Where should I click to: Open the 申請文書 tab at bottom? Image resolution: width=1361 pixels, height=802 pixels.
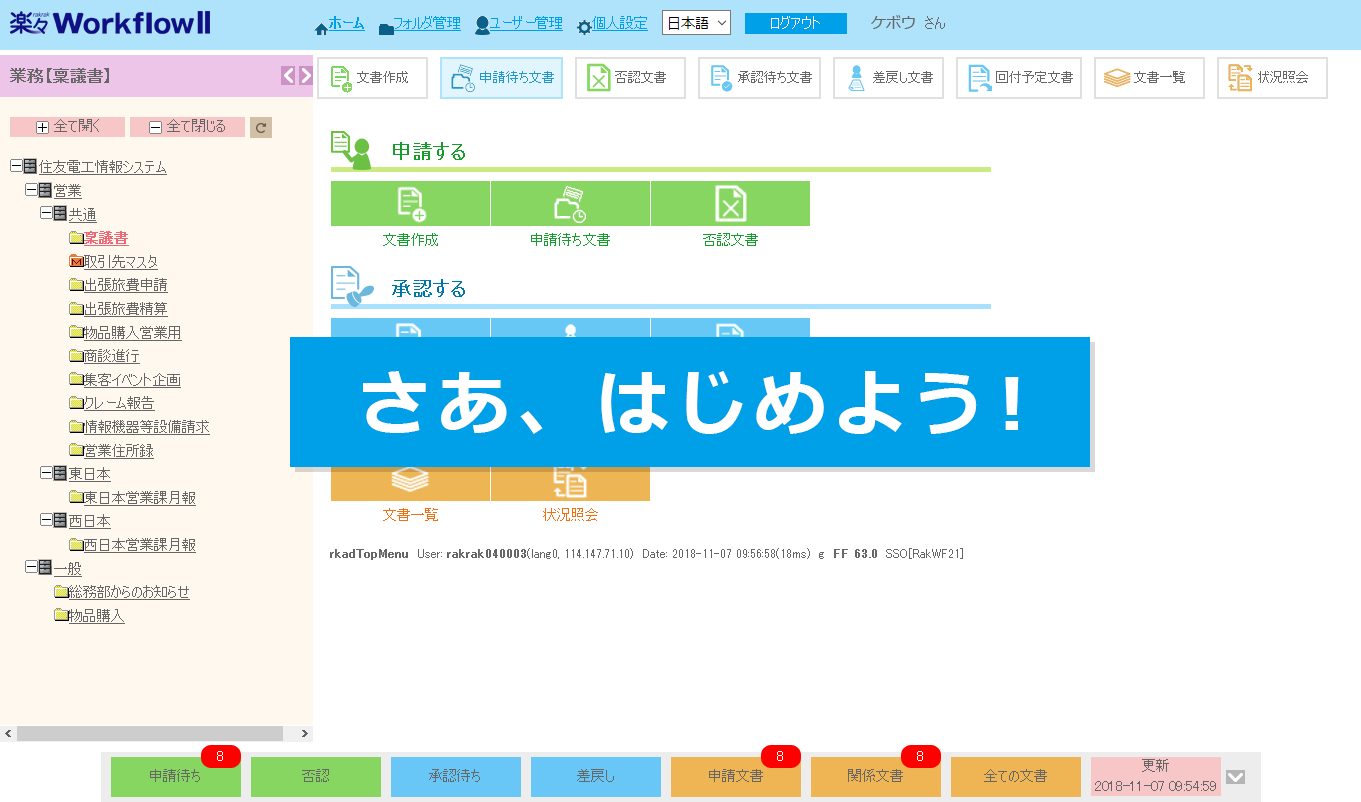(x=736, y=776)
